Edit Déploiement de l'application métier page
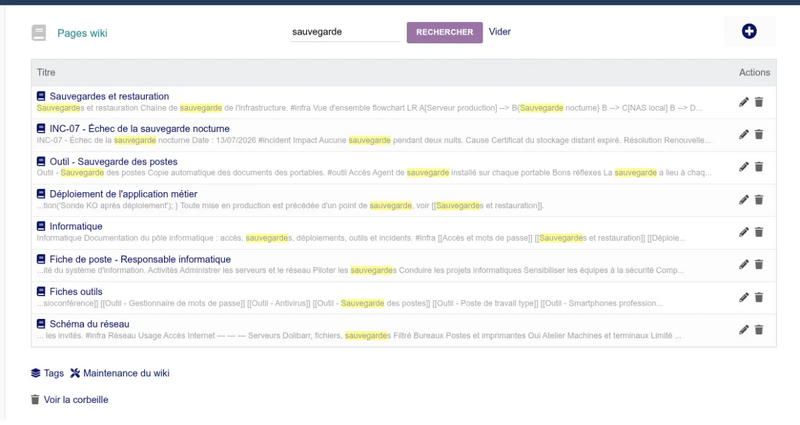The width and height of the screenshot is (800, 425). click(744, 199)
